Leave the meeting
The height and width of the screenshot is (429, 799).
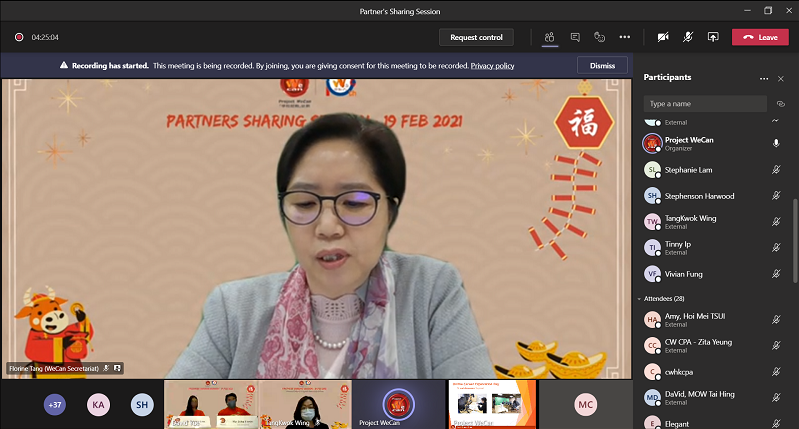pyautogui.click(x=760, y=37)
